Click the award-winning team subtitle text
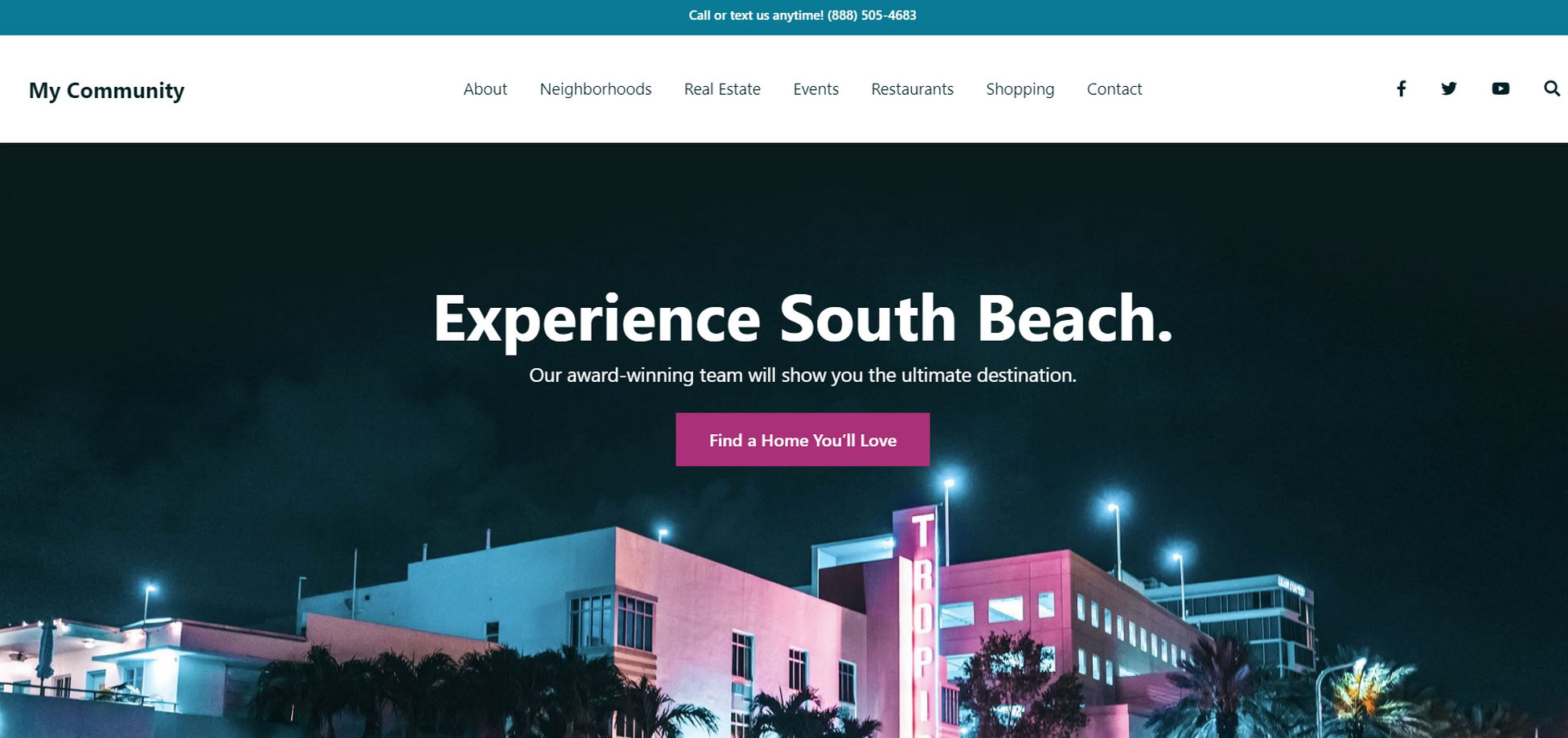1568x738 pixels. [802, 375]
